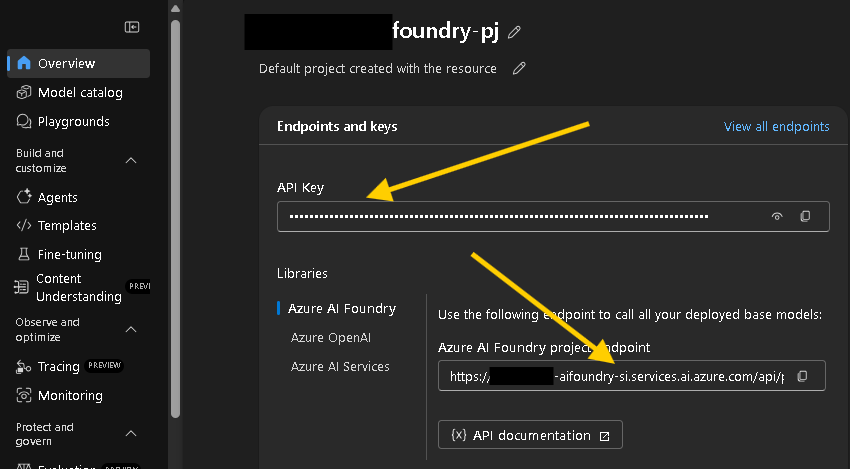
Task: Open the Model catalog
Action: pos(79,93)
